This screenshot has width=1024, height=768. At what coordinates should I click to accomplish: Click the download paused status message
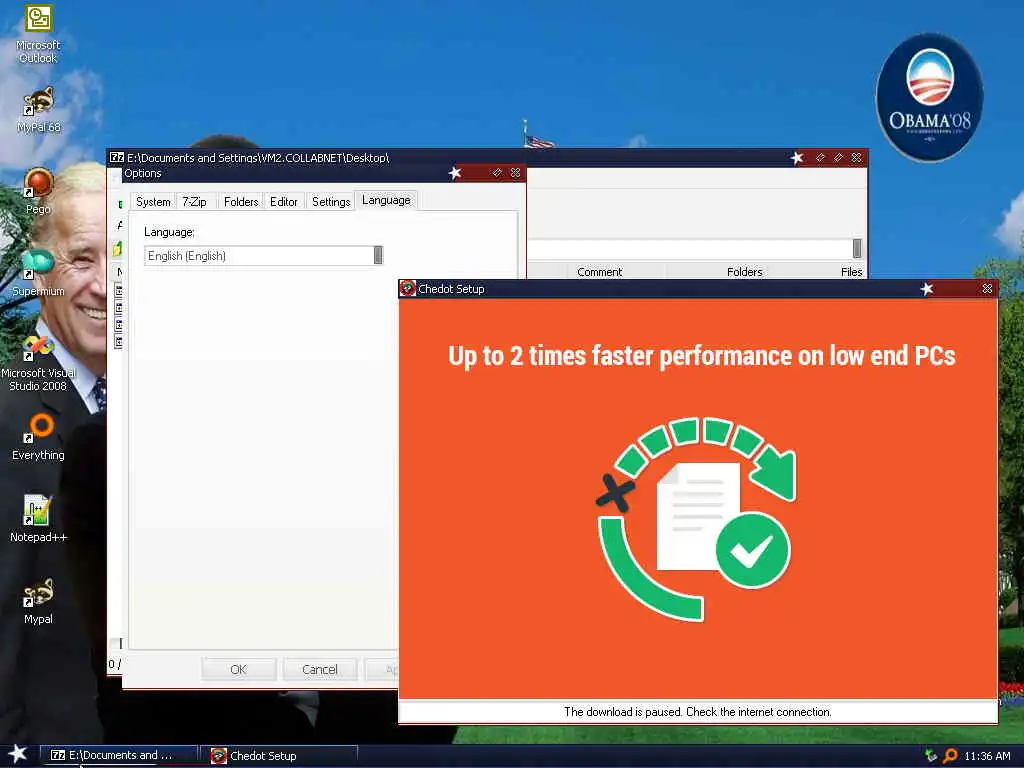pos(697,712)
